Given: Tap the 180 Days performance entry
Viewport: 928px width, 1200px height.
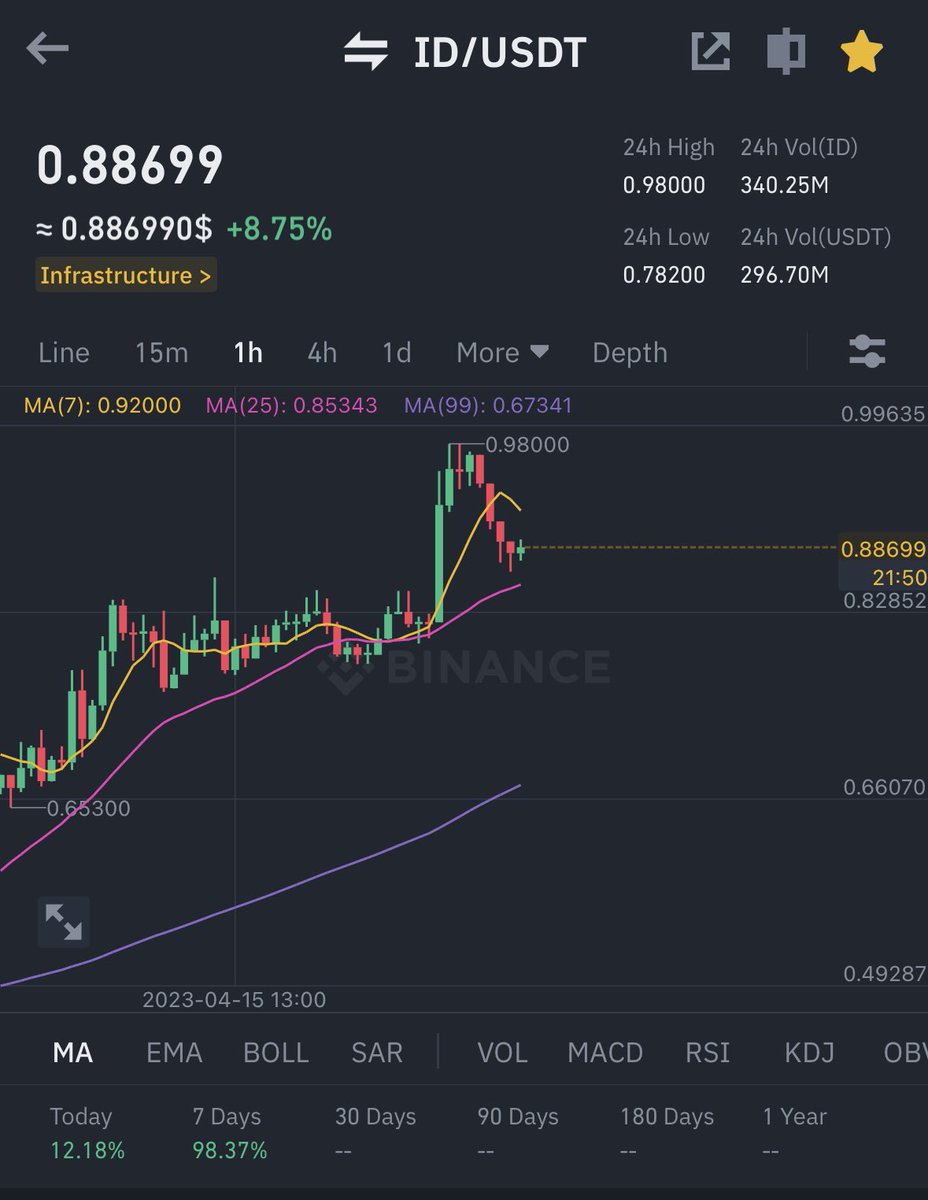Looking at the screenshot, I should click(667, 1133).
